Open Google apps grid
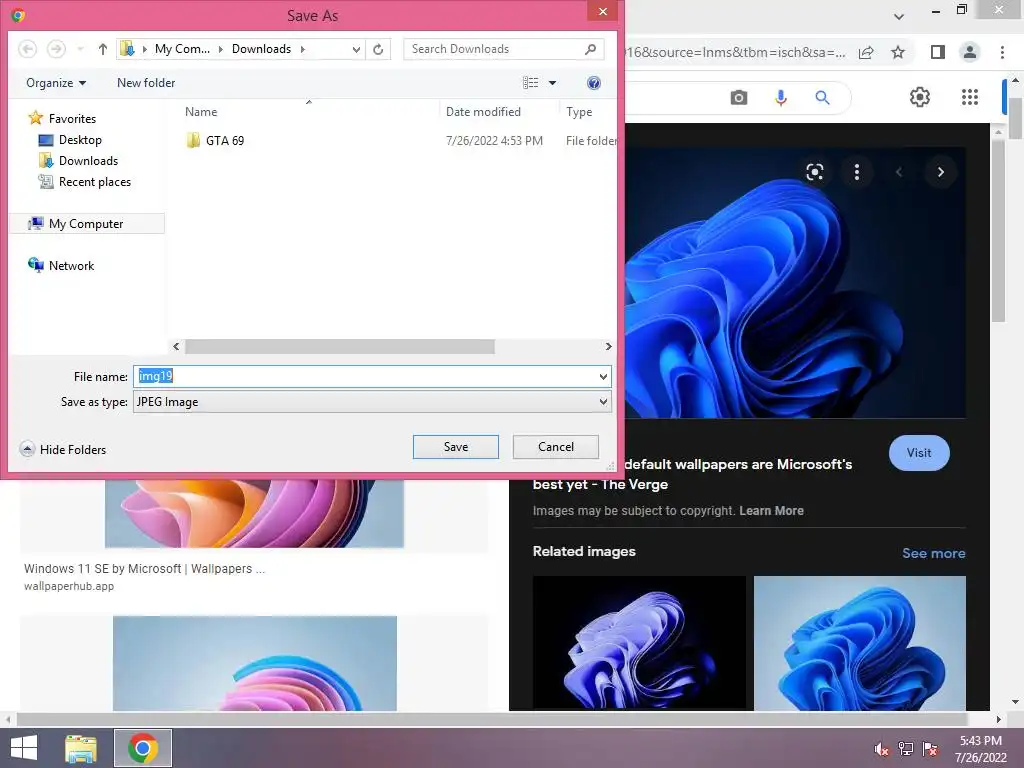This screenshot has height=768, width=1024. (x=970, y=97)
